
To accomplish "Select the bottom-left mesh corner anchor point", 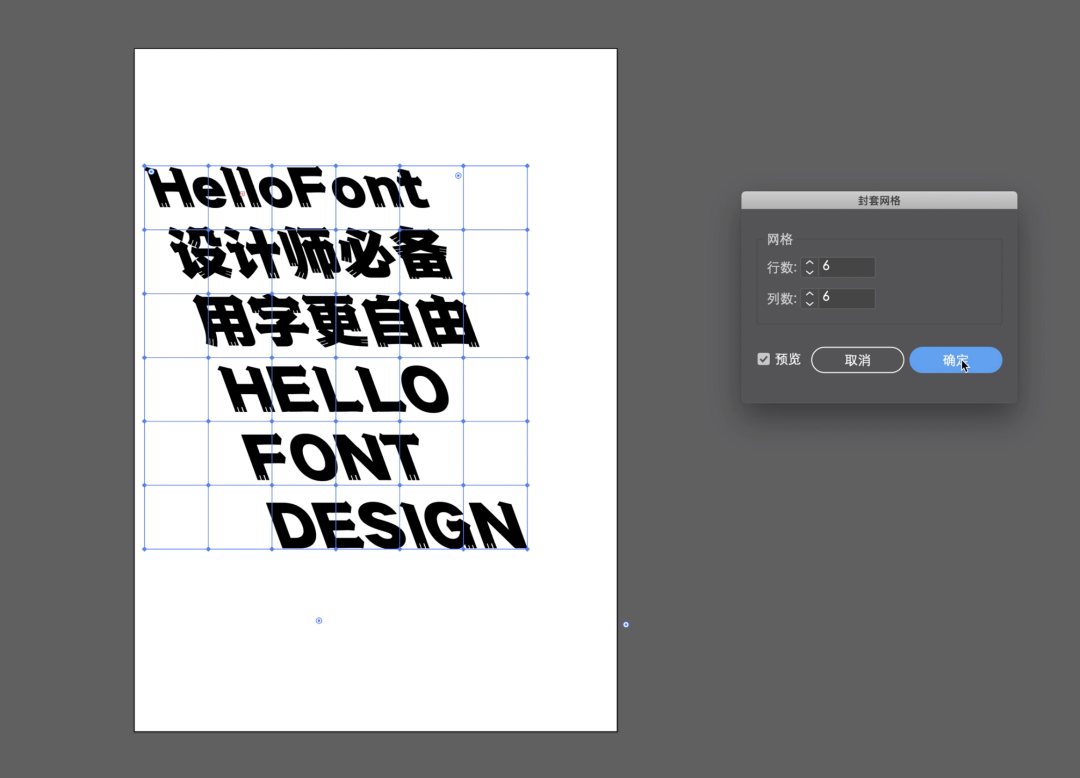I will click(145, 549).
